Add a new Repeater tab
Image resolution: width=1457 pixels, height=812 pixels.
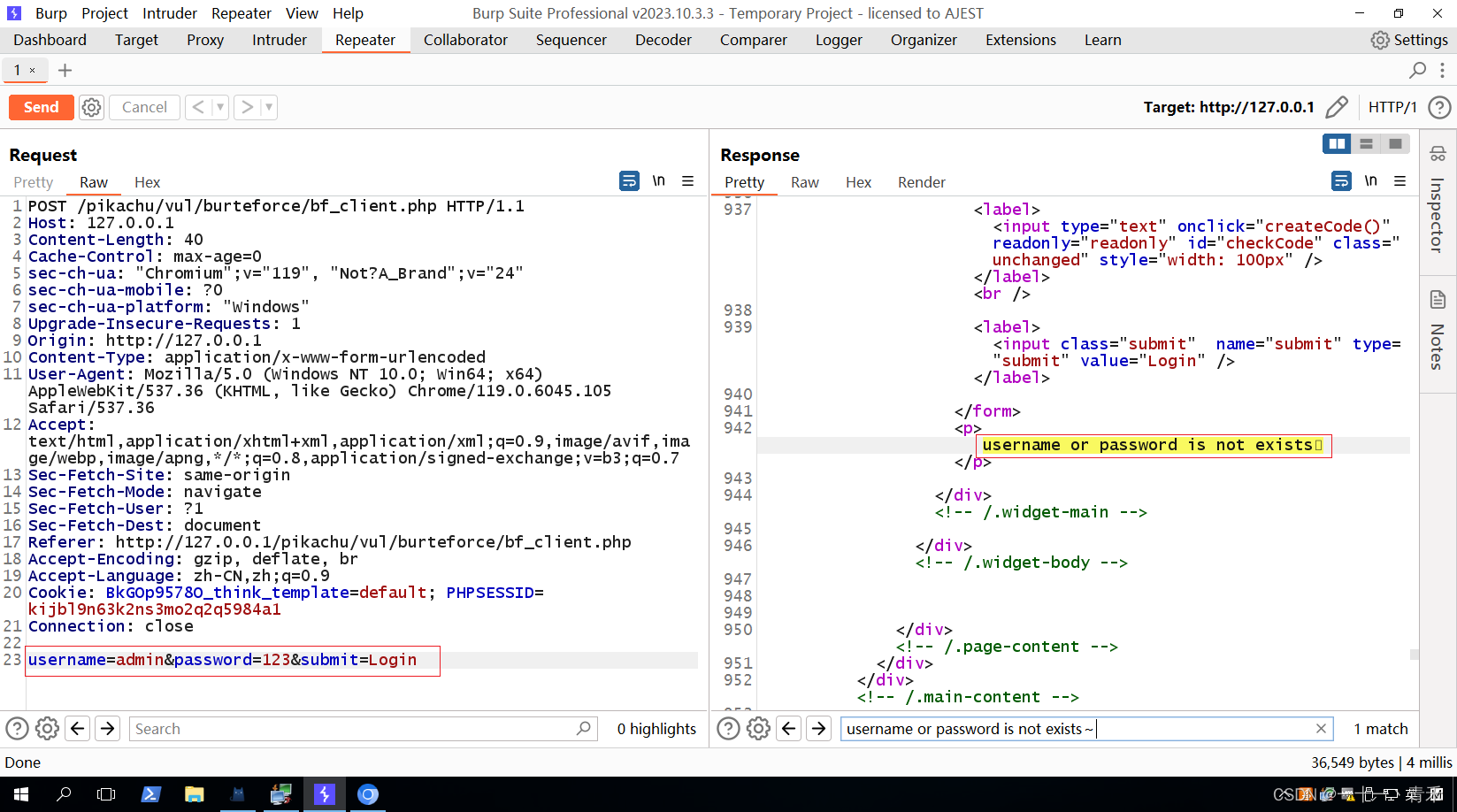coord(65,70)
